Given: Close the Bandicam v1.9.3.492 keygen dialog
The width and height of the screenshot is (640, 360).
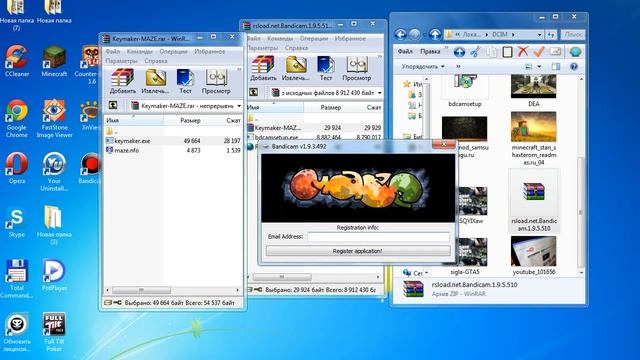Looking at the screenshot, I should [444, 144].
